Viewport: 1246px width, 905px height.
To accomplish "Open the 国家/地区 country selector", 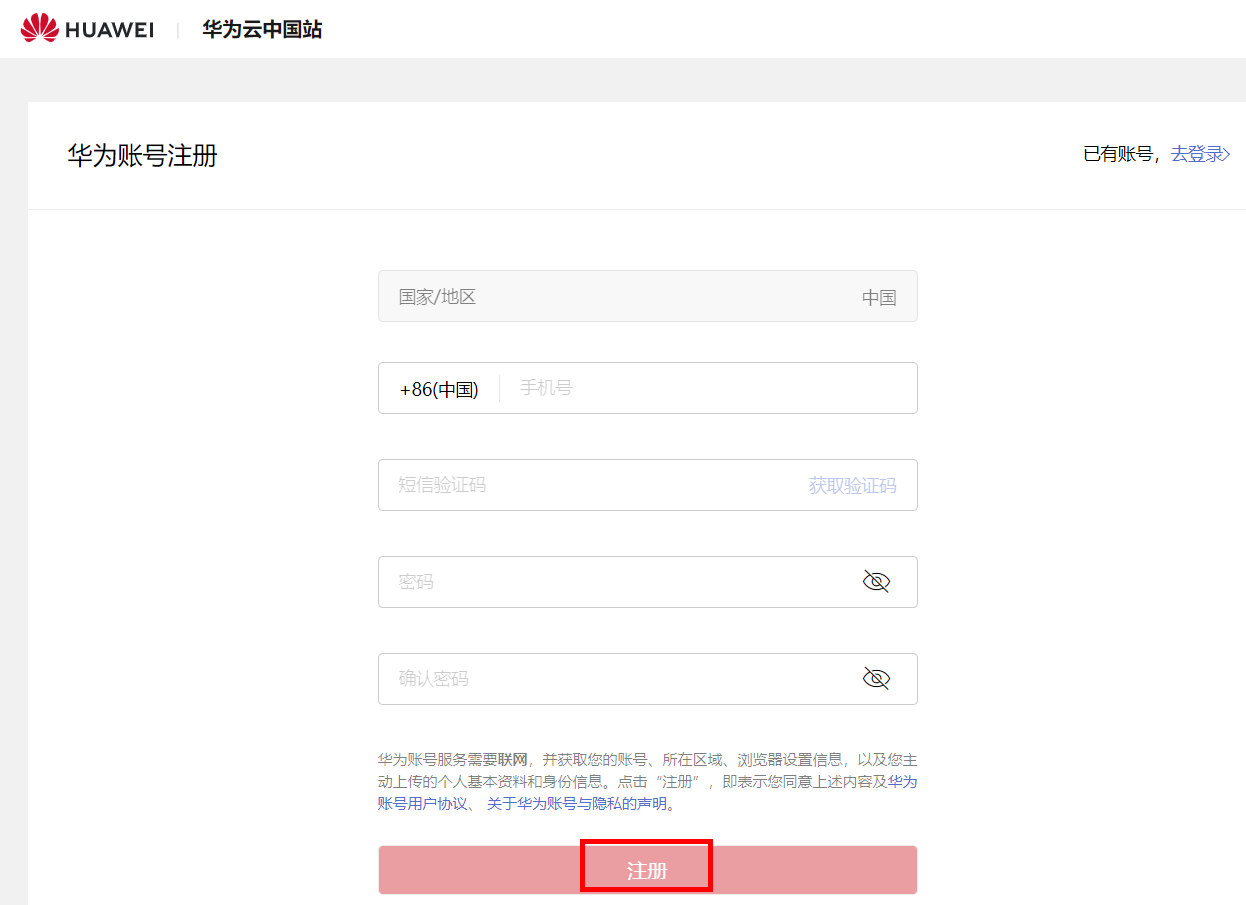I will (647, 296).
